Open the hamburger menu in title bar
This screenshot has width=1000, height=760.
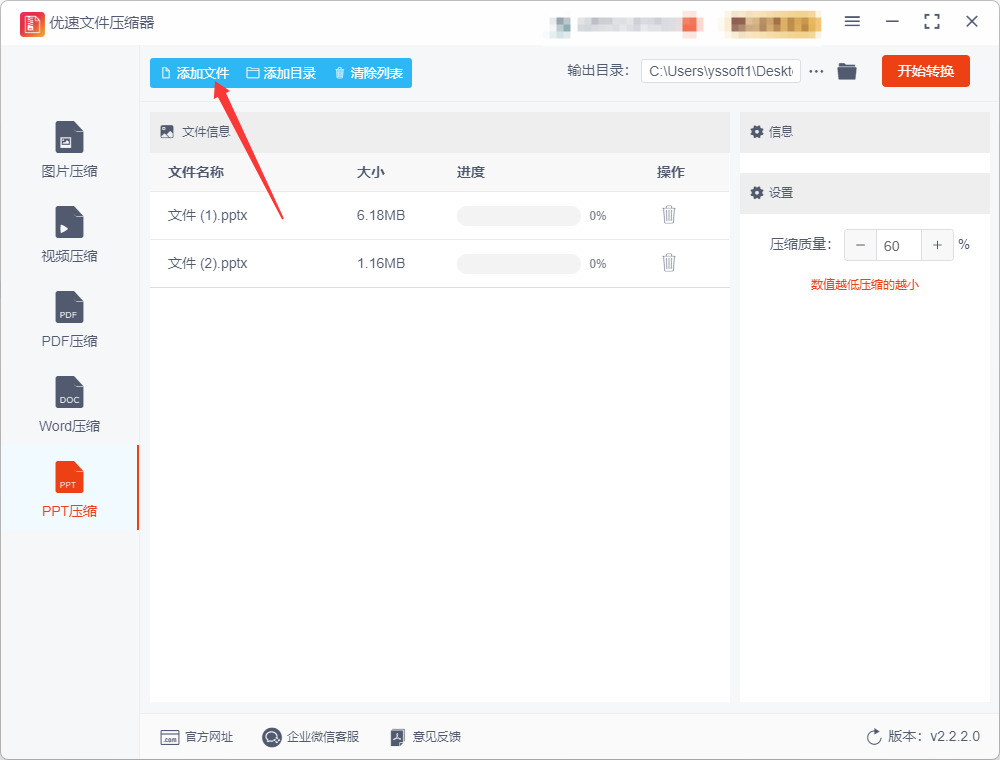pyautogui.click(x=852, y=22)
